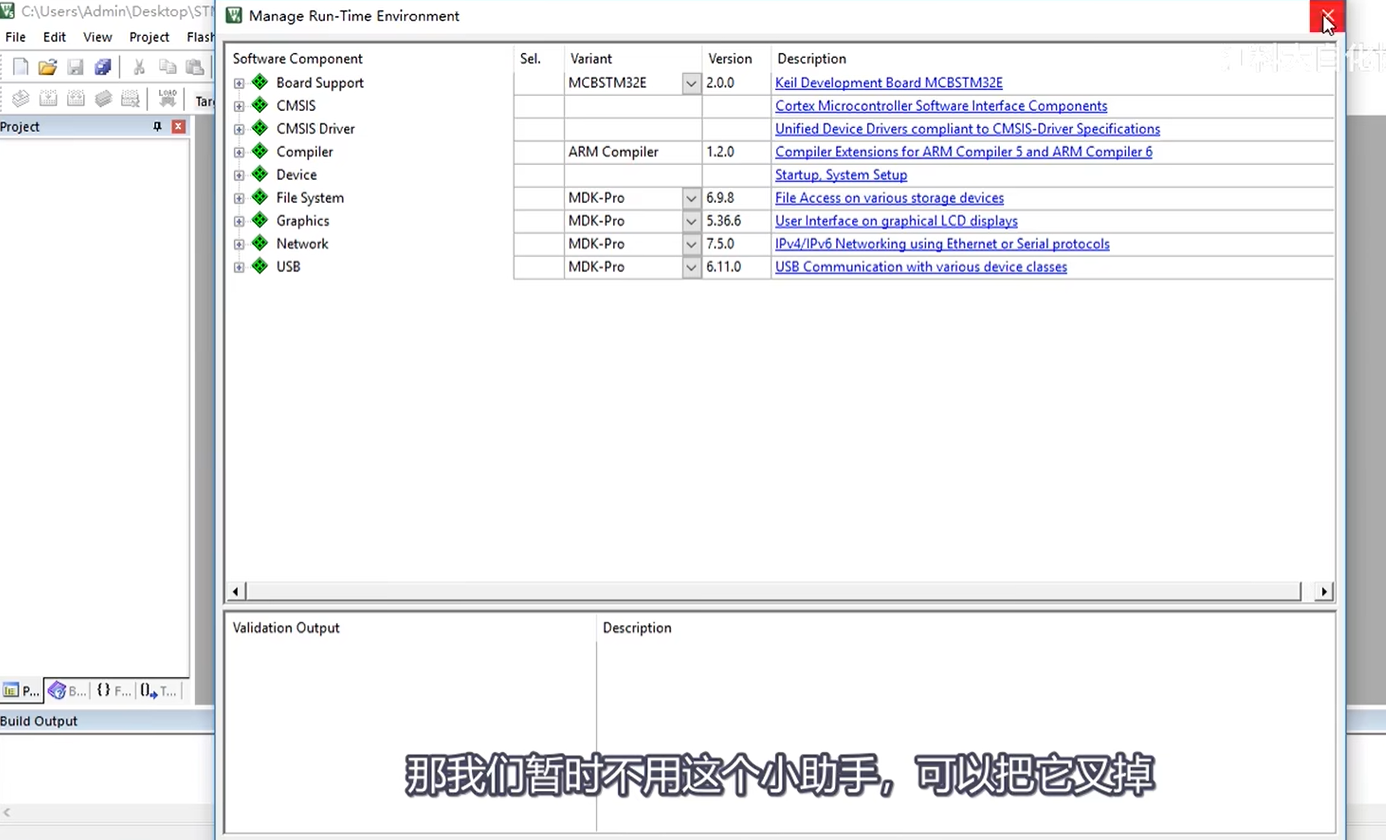This screenshot has height=840, width=1386.
Task: Select the ARM Compiler variant cell
Action: (633, 152)
